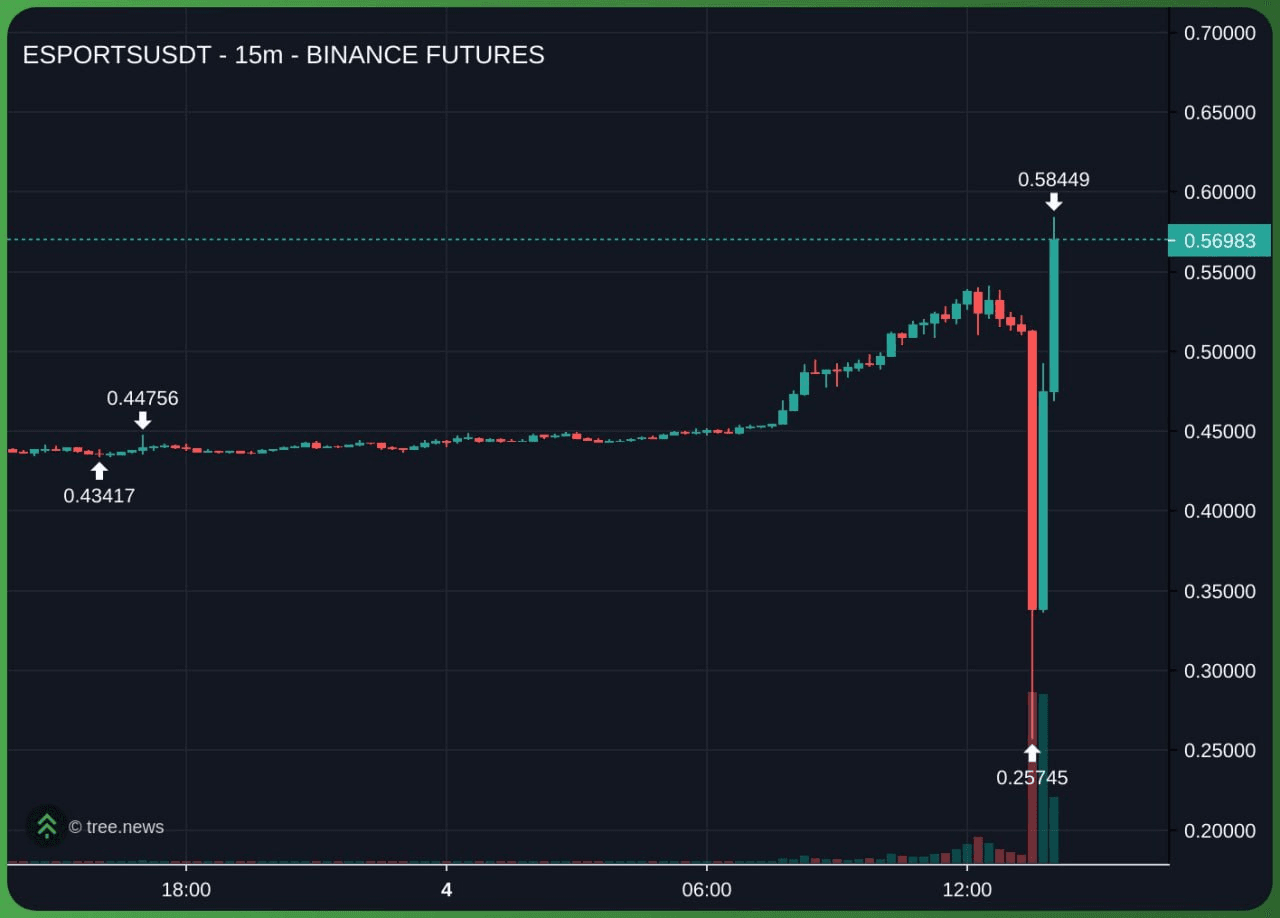Viewport: 1280px width, 918px height.
Task: Click the up arrow above 0.25745
Action: pos(1032,753)
